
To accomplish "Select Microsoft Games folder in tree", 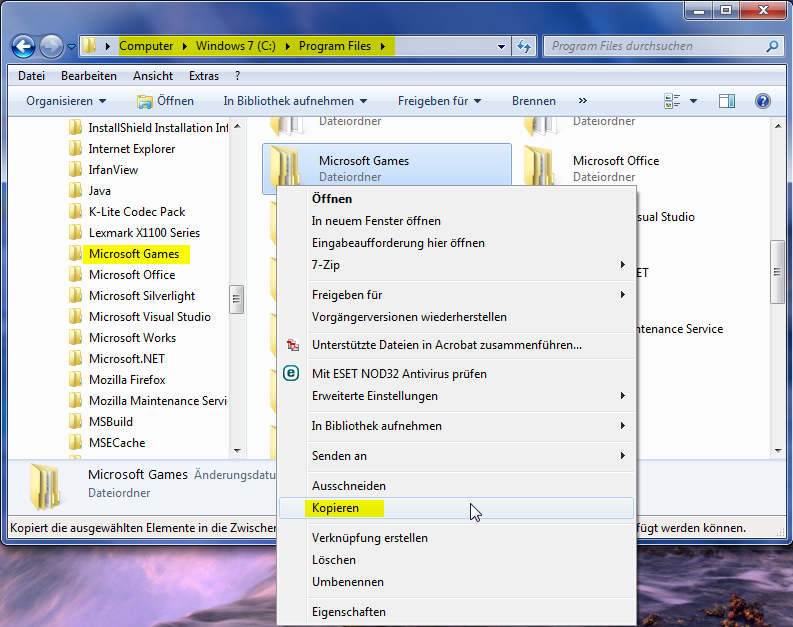I will point(134,254).
